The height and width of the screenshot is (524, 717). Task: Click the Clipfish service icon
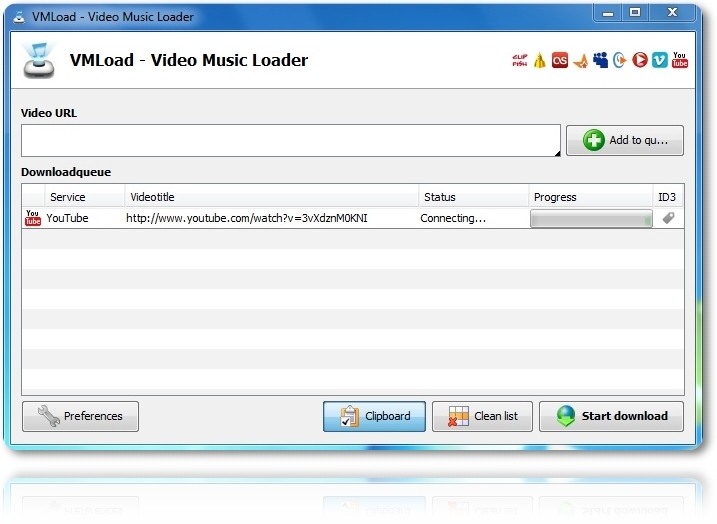tap(519, 60)
